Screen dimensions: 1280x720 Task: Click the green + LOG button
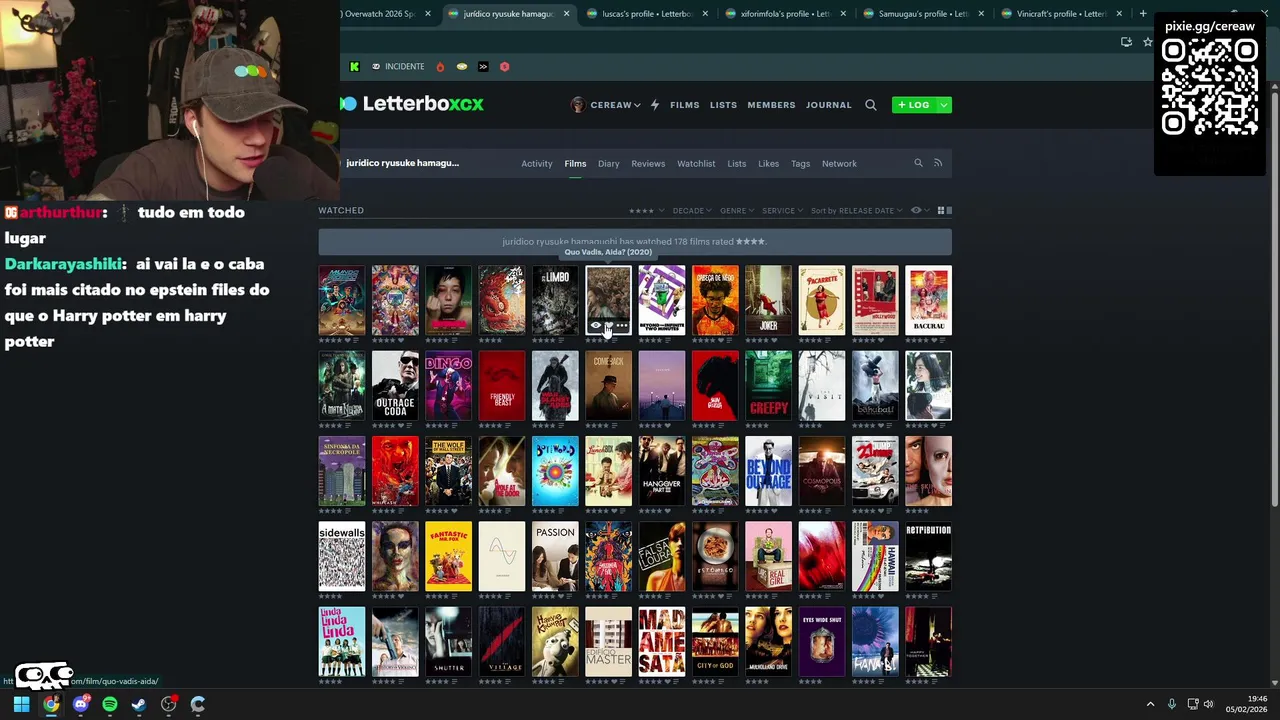(x=914, y=105)
